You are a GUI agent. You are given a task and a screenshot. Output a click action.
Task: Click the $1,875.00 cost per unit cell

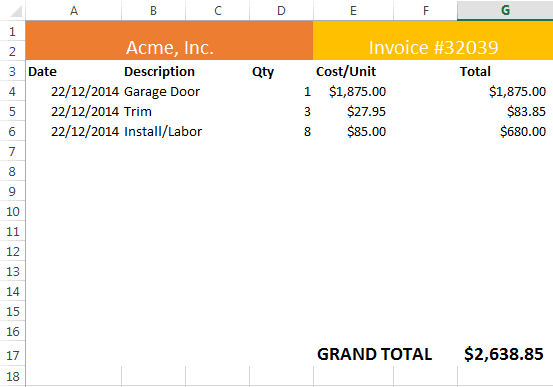coord(353,91)
